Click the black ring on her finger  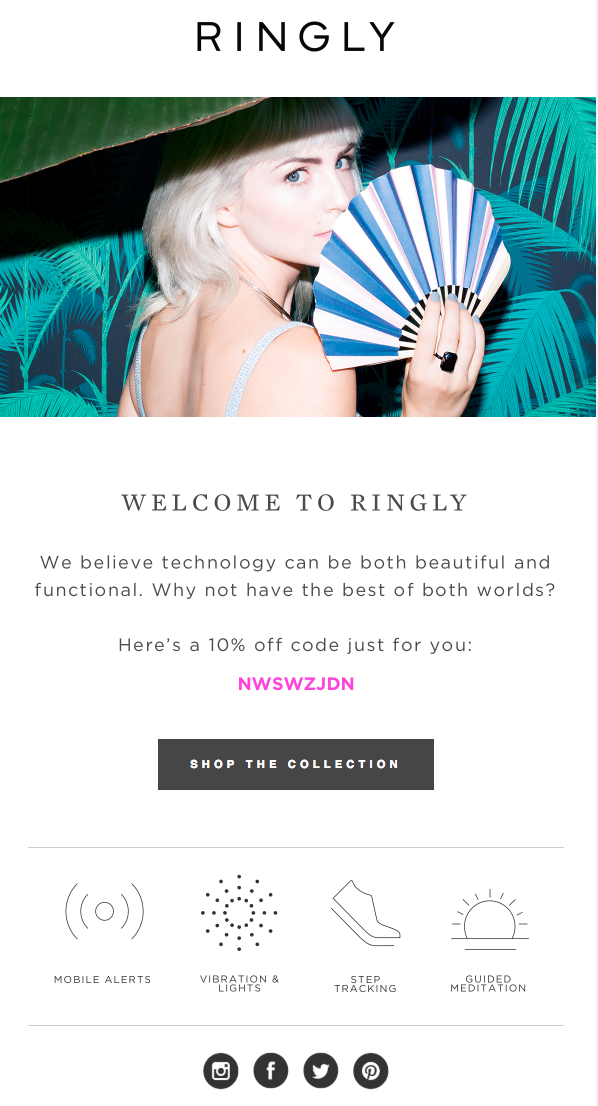pyautogui.click(x=447, y=361)
